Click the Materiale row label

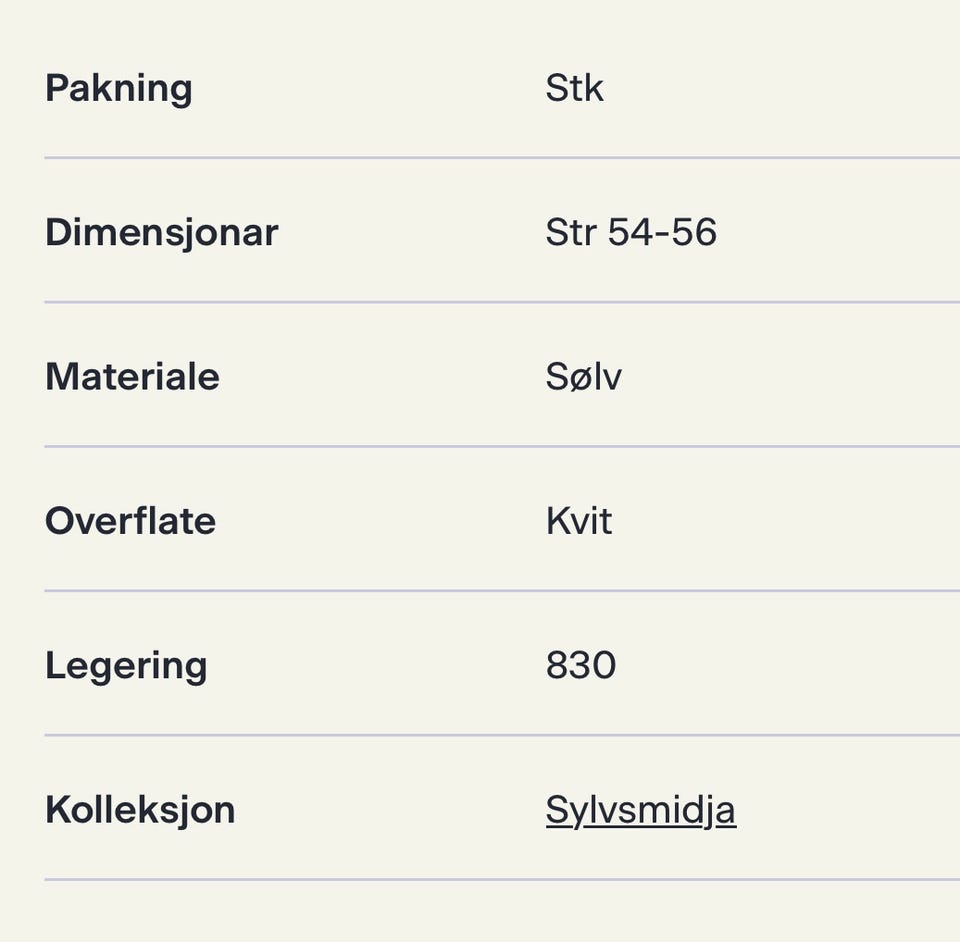click(x=132, y=376)
